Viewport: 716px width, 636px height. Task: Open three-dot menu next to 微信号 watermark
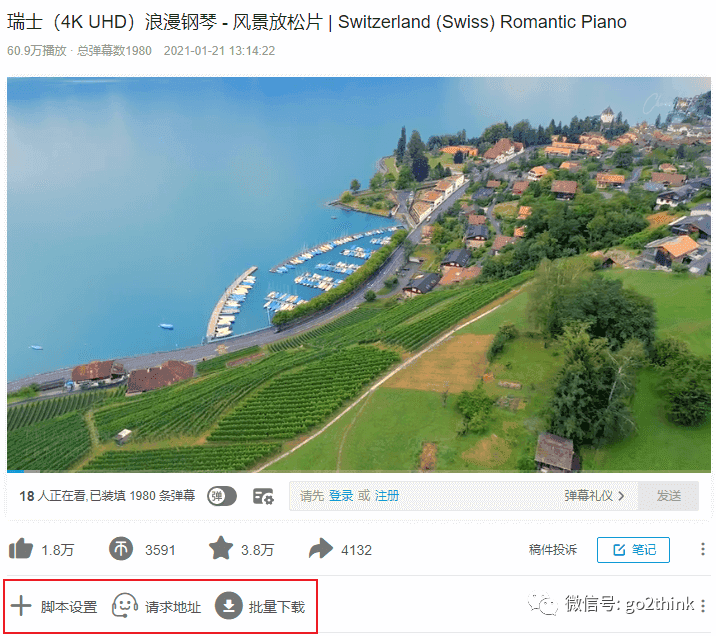[x=703, y=606]
